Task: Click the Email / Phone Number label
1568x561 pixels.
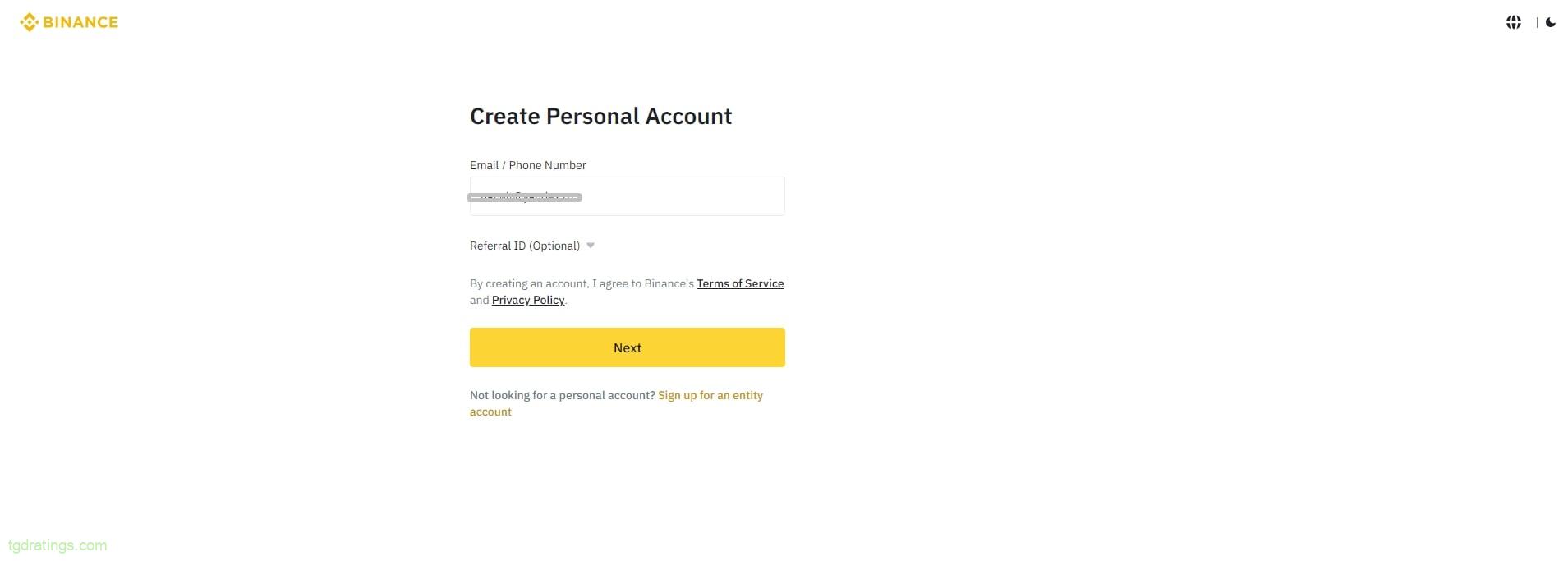Action: (x=527, y=165)
